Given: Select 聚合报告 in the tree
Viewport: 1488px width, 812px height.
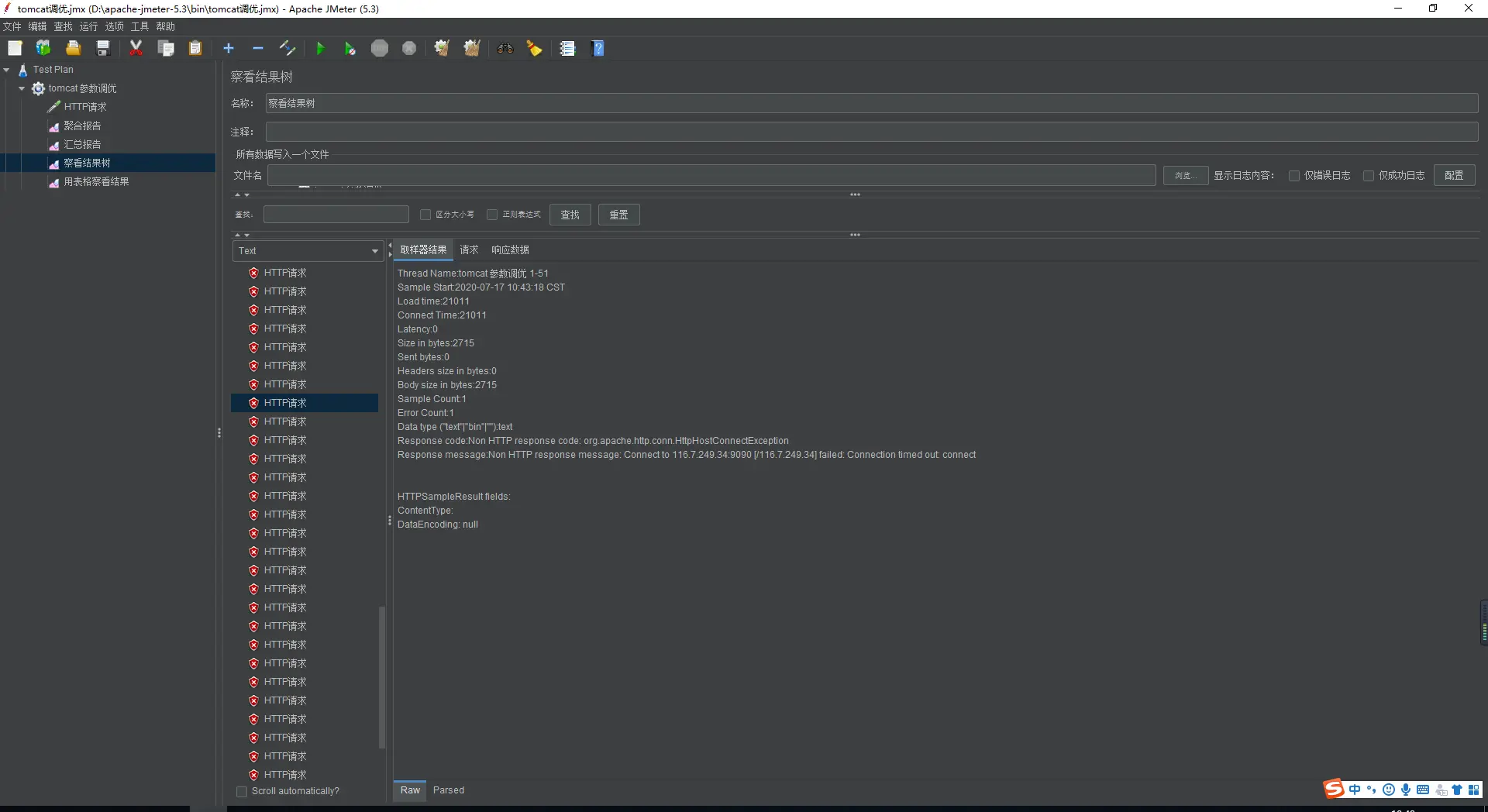Looking at the screenshot, I should (x=82, y=126).
